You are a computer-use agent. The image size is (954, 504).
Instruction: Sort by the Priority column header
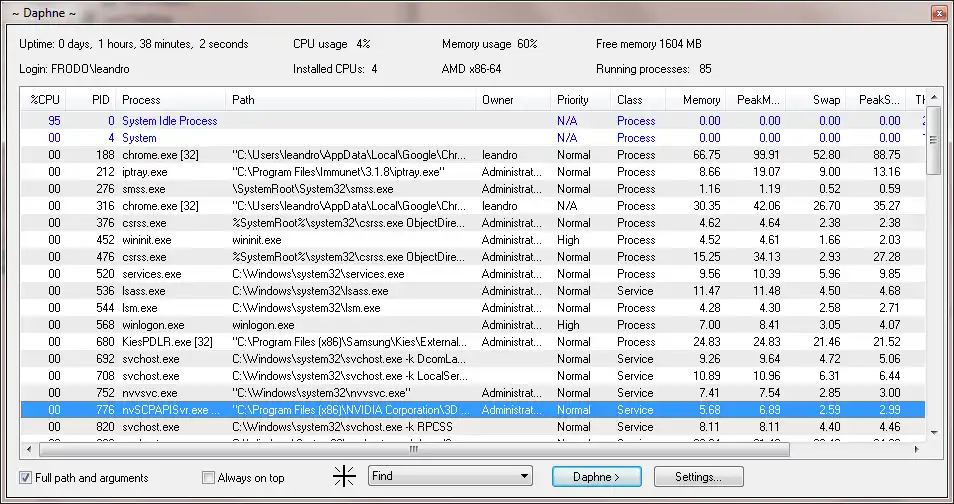click(x=580, y=100)
